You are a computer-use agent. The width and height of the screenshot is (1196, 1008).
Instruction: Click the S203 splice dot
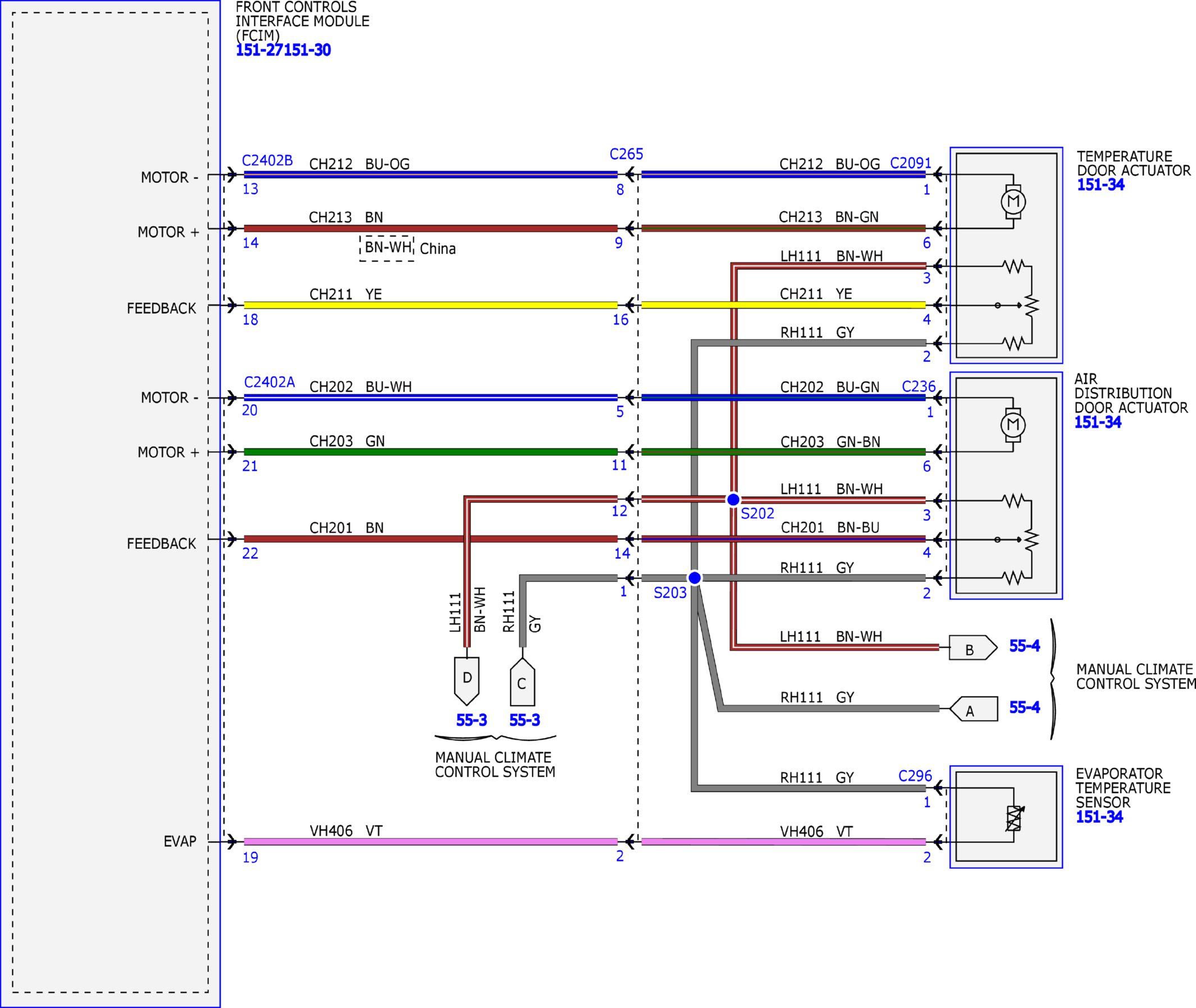click(695, 578)
